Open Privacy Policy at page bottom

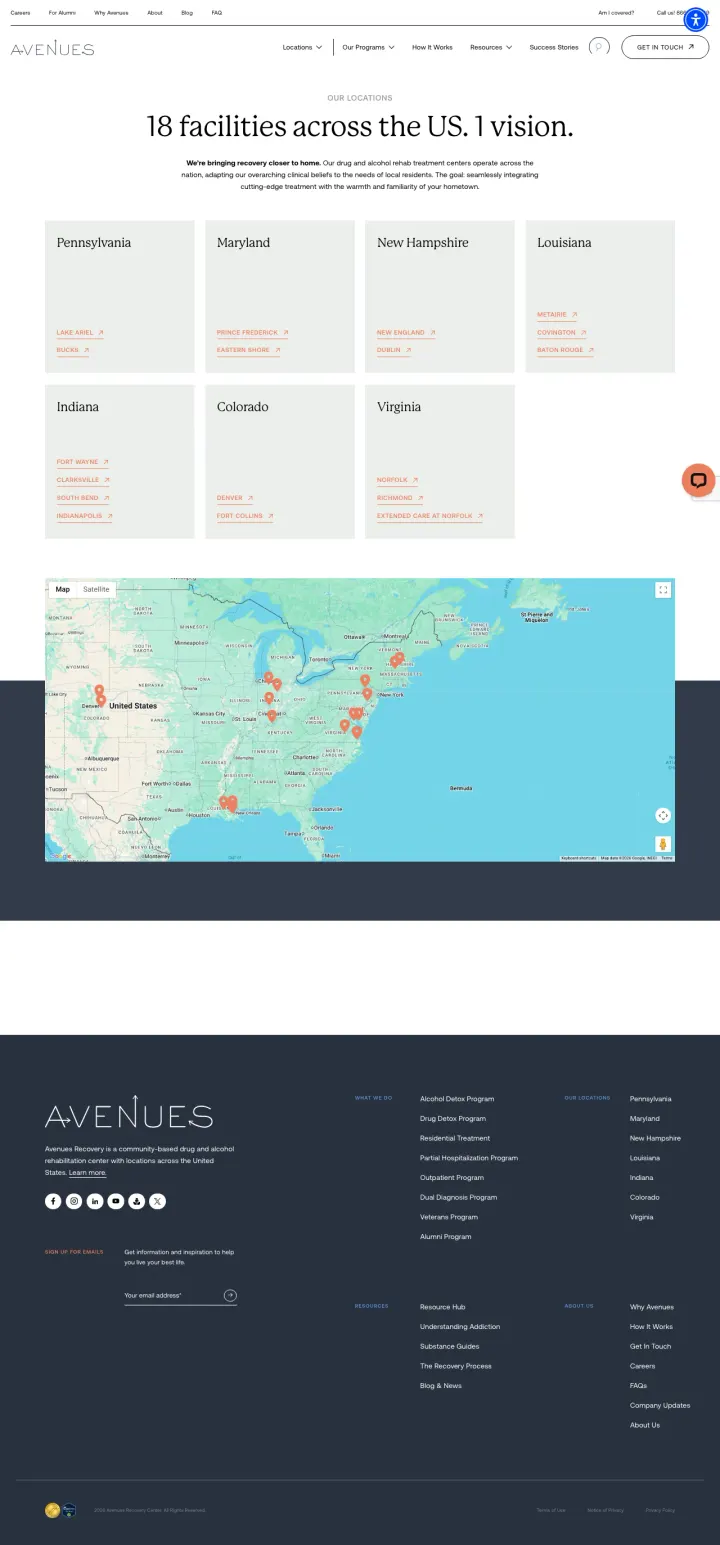660,1510
